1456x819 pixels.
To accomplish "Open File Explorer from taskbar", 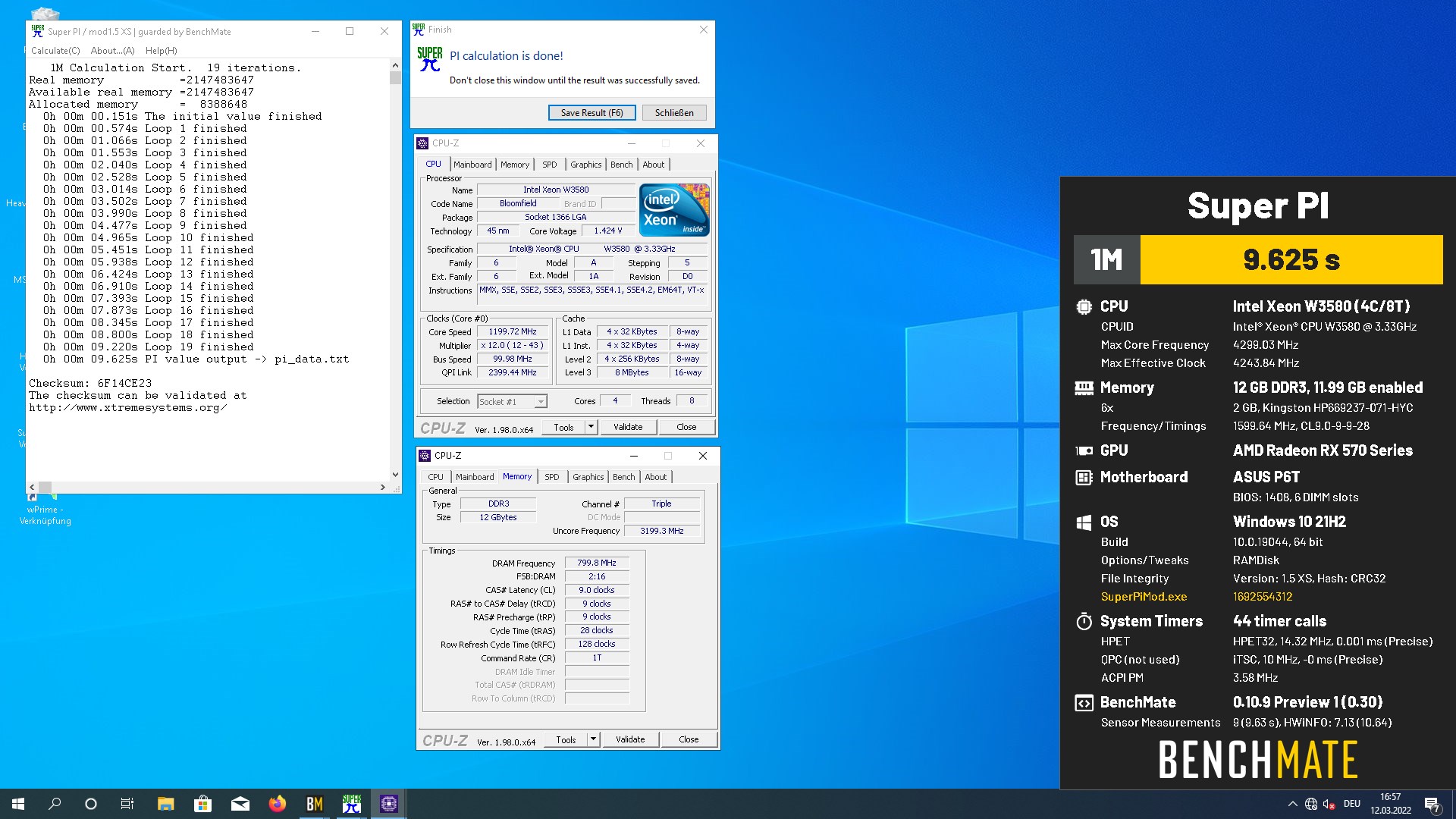I will pyautogui.click(x=165, y=804).
